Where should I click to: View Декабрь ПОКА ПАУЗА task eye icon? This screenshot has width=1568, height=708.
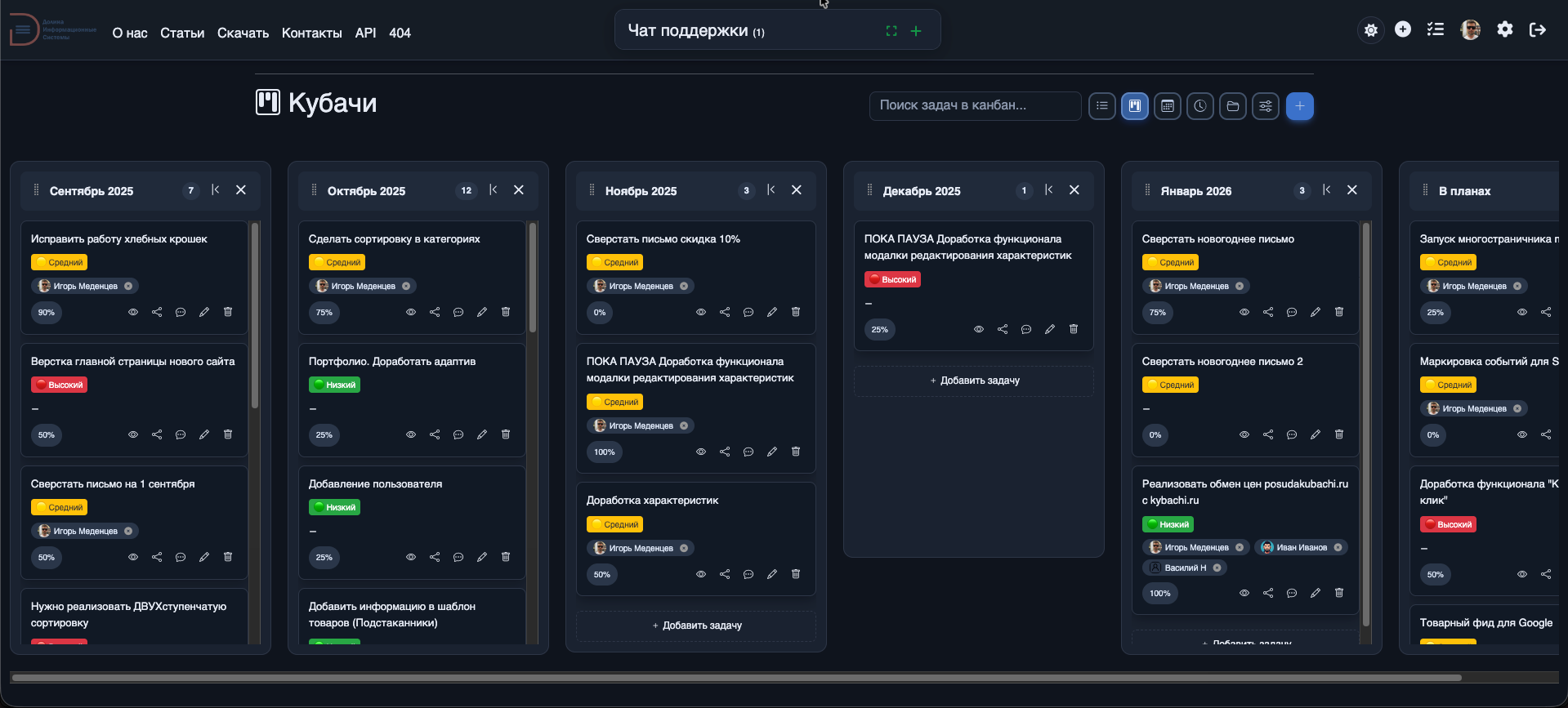pos(979,329)
